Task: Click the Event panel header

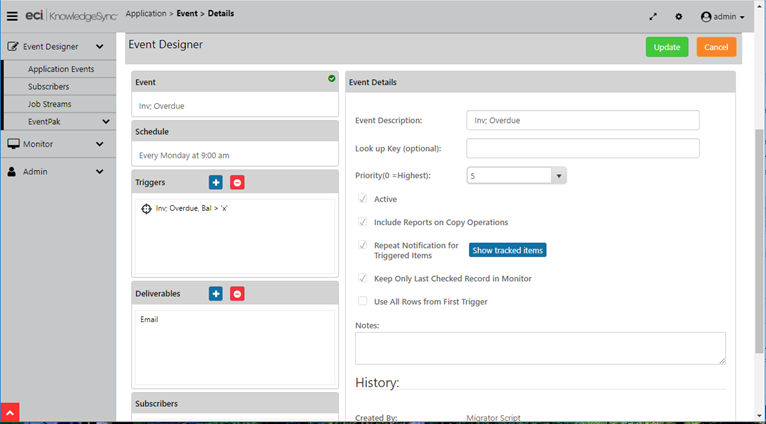Action: pos(235,82)
